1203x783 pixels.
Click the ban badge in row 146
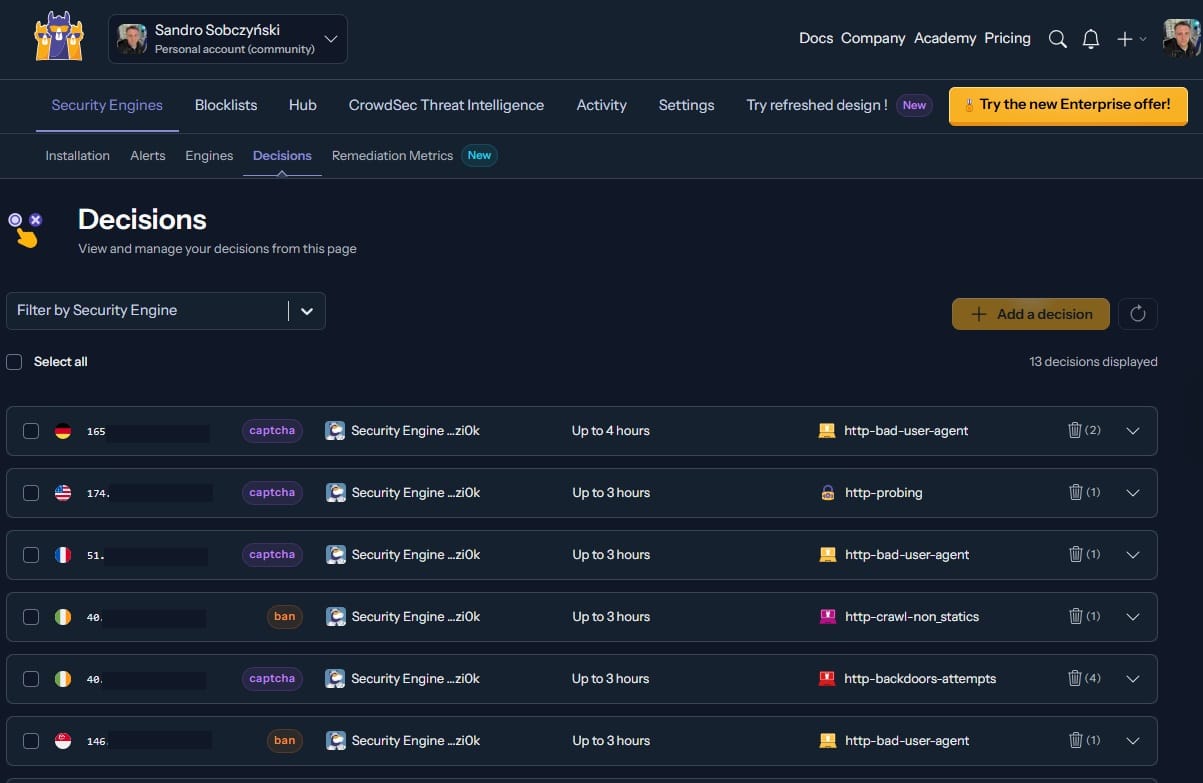coord(285,741)
